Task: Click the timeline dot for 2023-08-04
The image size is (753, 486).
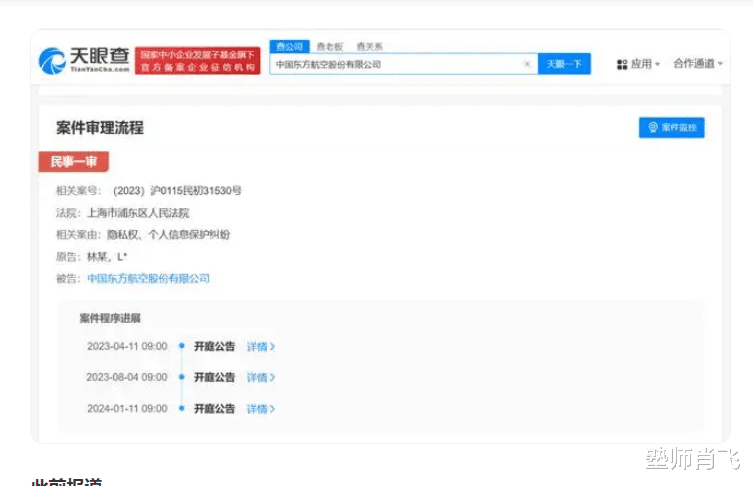Action: [x=182, y=377]
